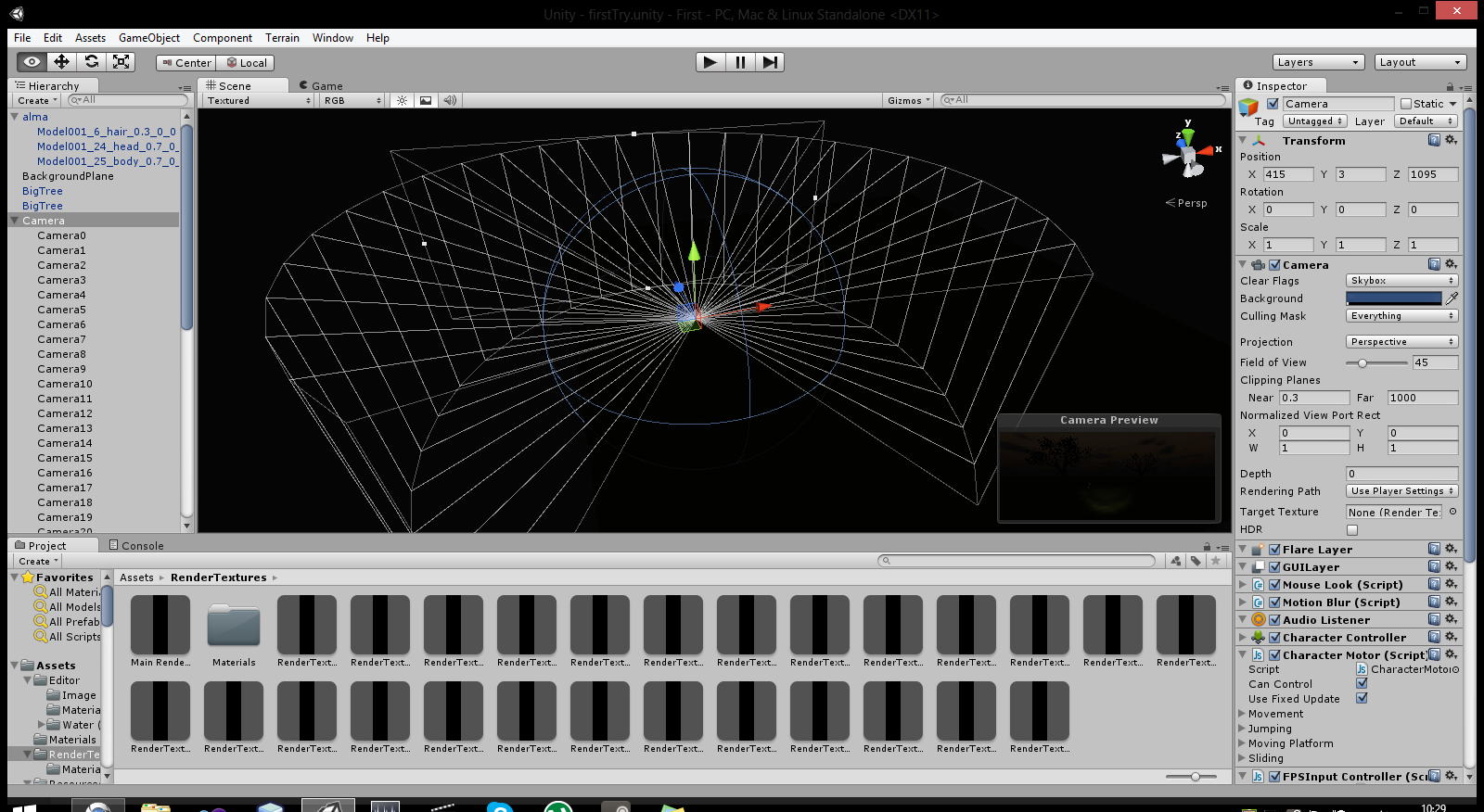The height and width of the screenshot is (812, 1484).
Task: Open Culling Mask dropdown
Action: tap(1401, 316)
